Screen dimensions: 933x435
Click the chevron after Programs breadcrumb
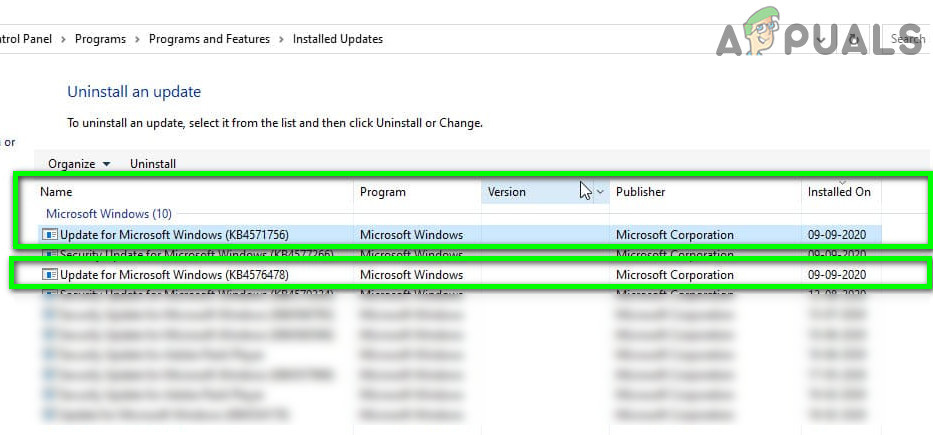[x=137, y=39]
